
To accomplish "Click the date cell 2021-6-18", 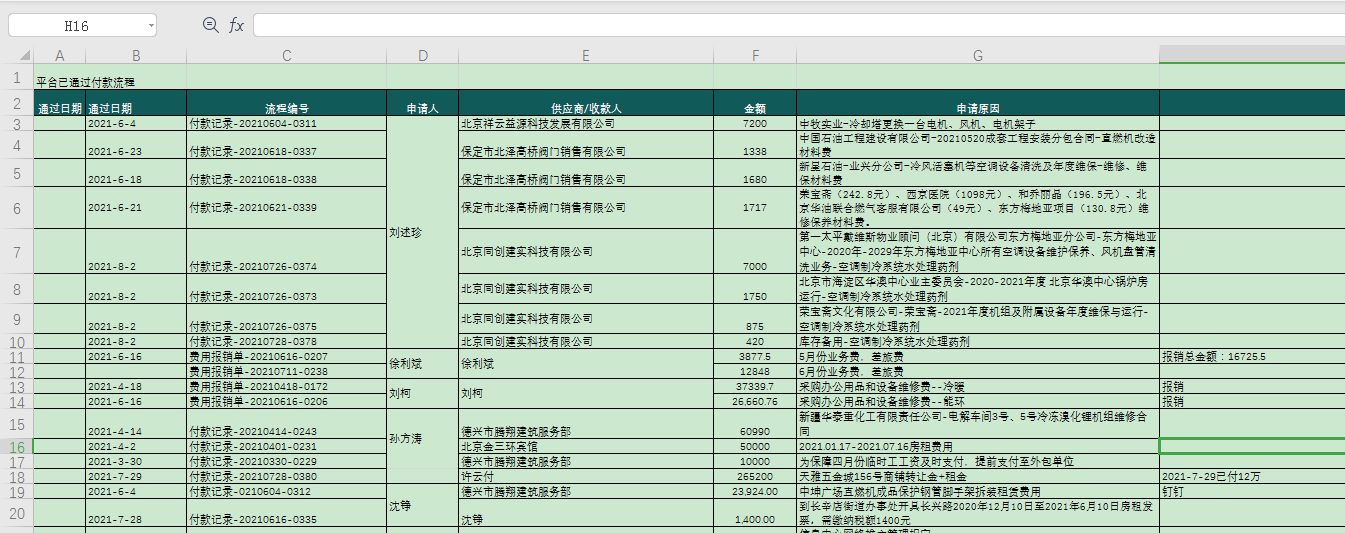I will coord(136,173).
